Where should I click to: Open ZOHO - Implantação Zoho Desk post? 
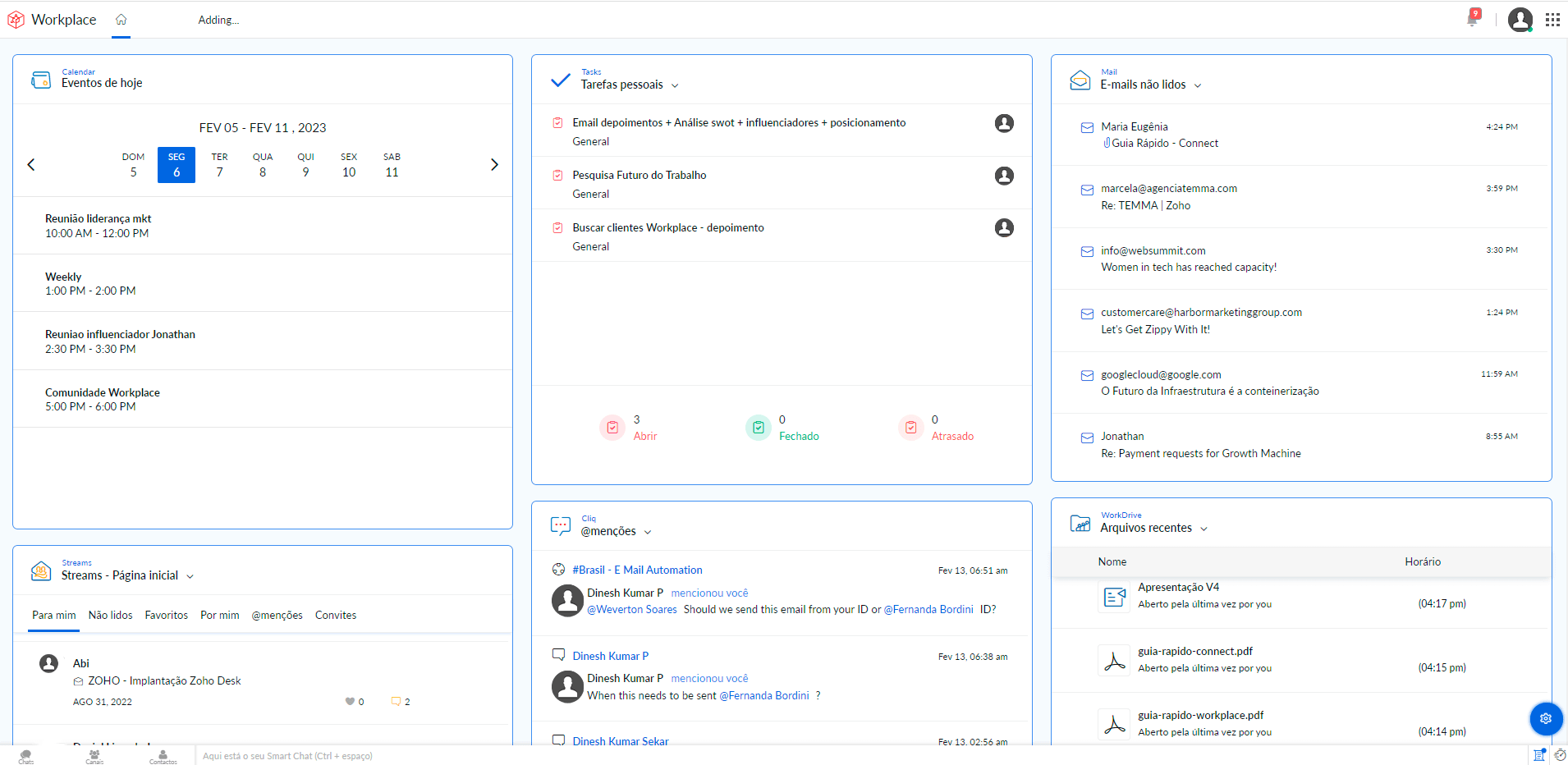point(164,680)
